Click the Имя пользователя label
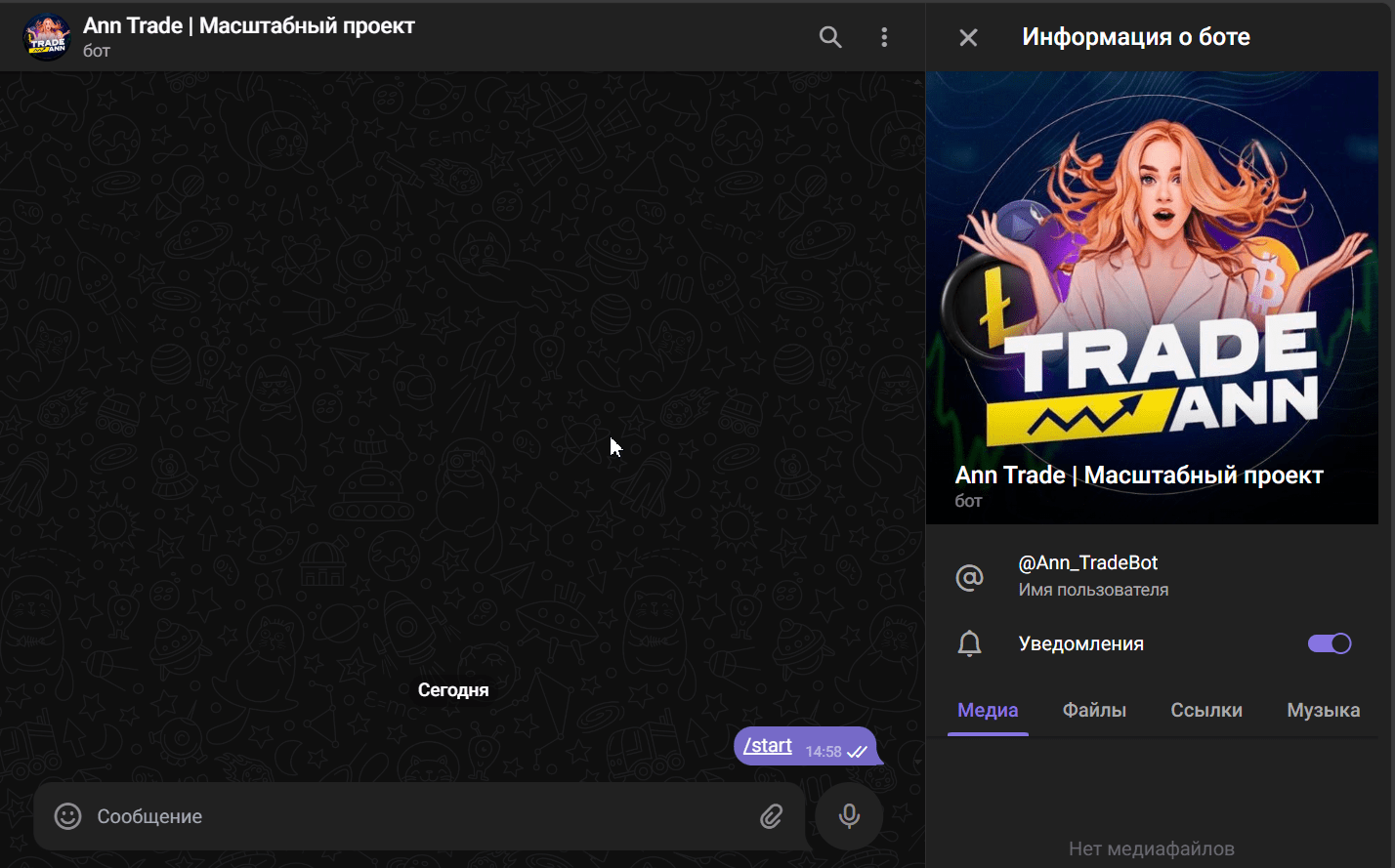This screenshot has height=868, width=1395. [1093, 590]
